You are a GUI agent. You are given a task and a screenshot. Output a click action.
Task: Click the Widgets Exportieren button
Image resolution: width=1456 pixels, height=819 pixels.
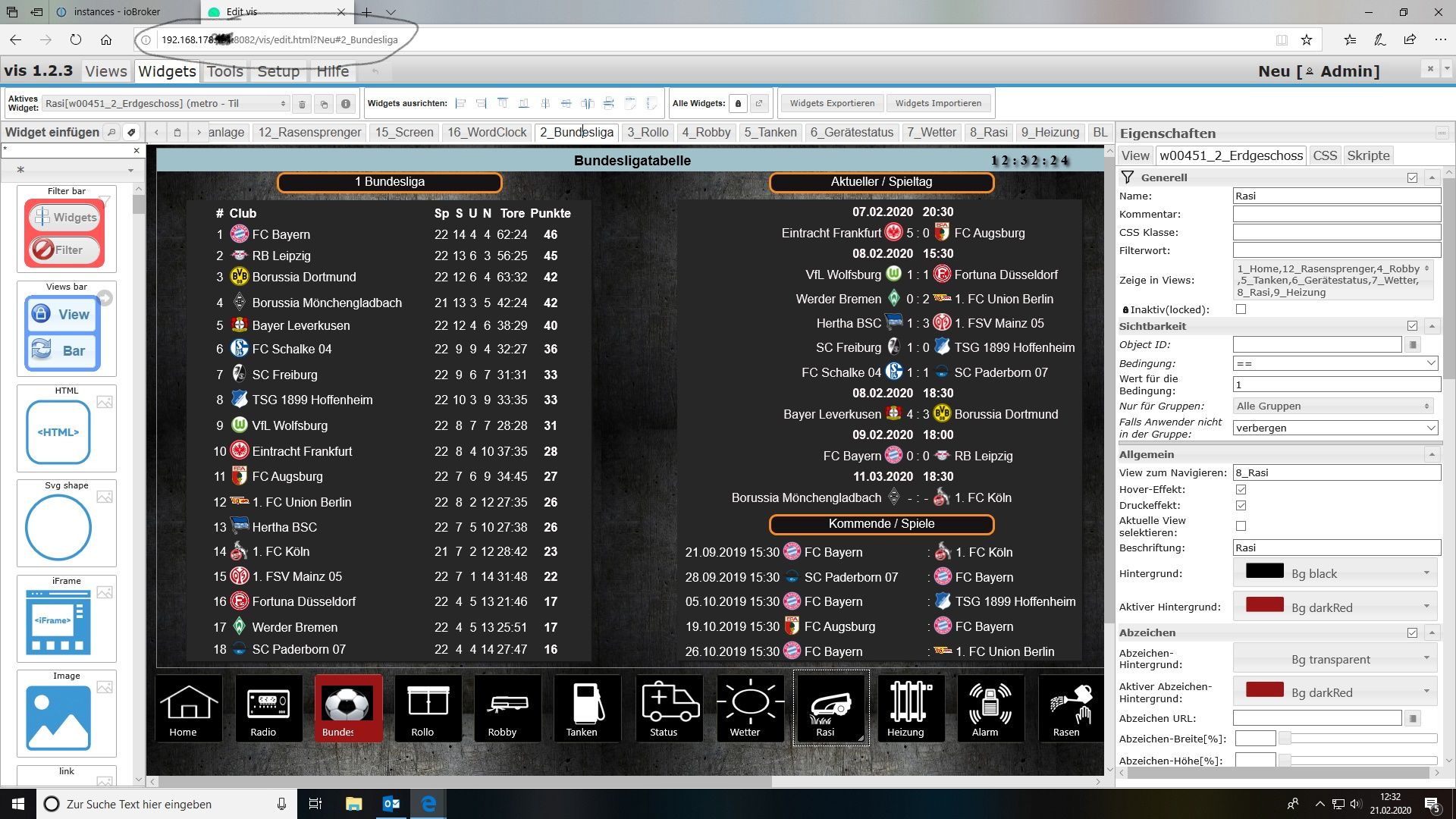[x=832, y=103]
